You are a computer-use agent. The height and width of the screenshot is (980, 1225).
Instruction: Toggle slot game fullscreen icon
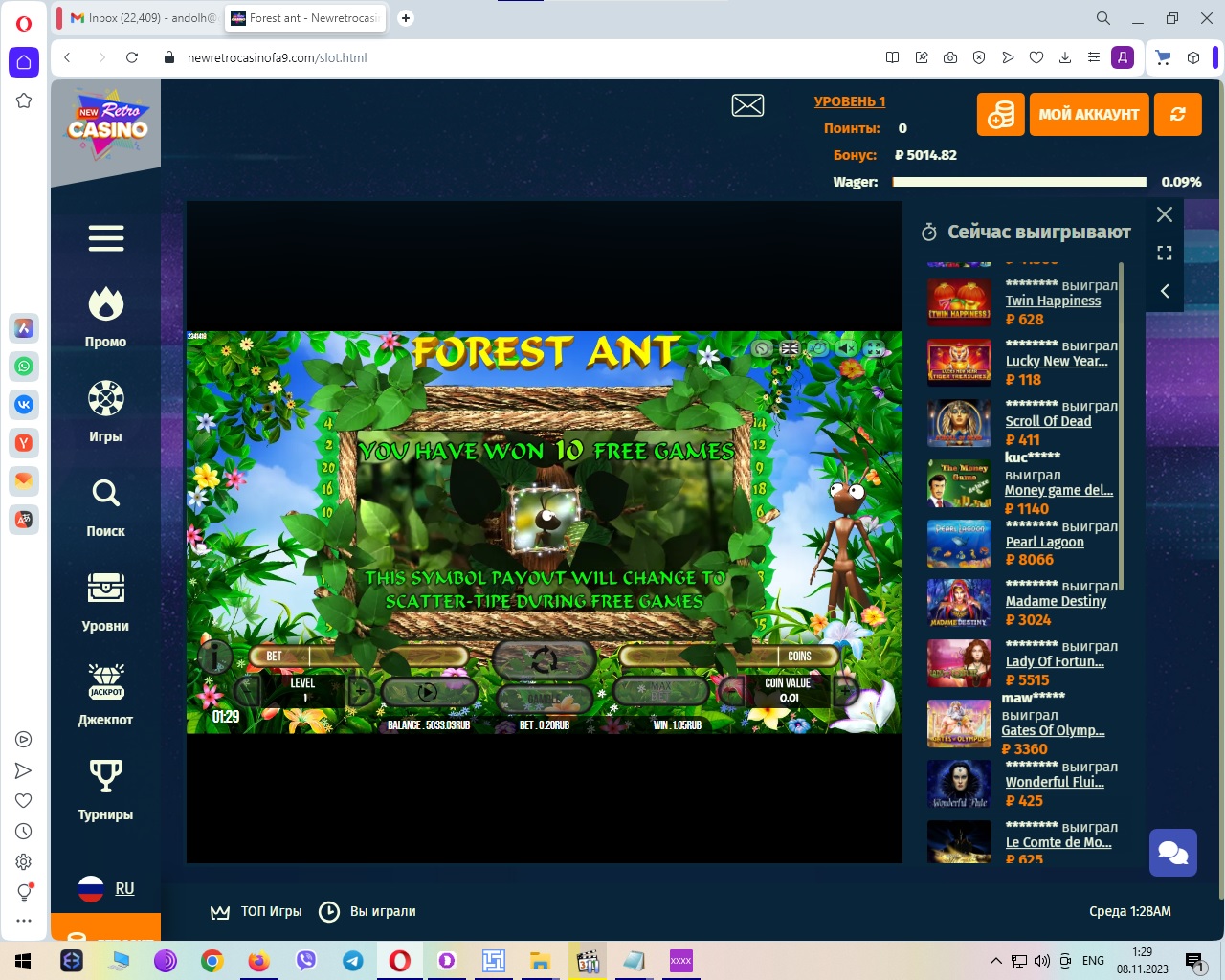click(874, 348)
